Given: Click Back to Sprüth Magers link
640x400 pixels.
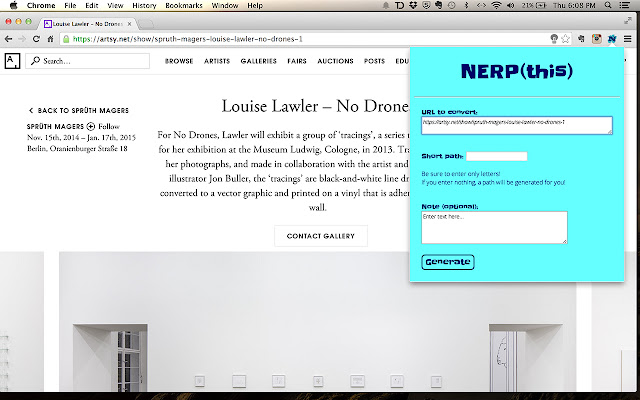Looking at the screenshot, I should 78,111.
